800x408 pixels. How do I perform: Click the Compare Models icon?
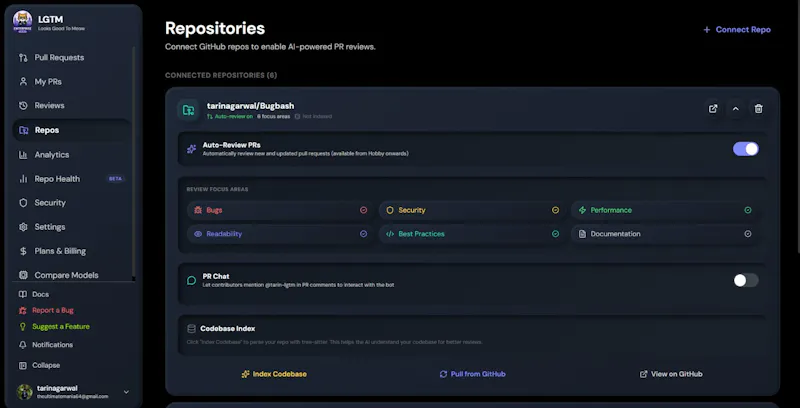click(x=23, y=275)
